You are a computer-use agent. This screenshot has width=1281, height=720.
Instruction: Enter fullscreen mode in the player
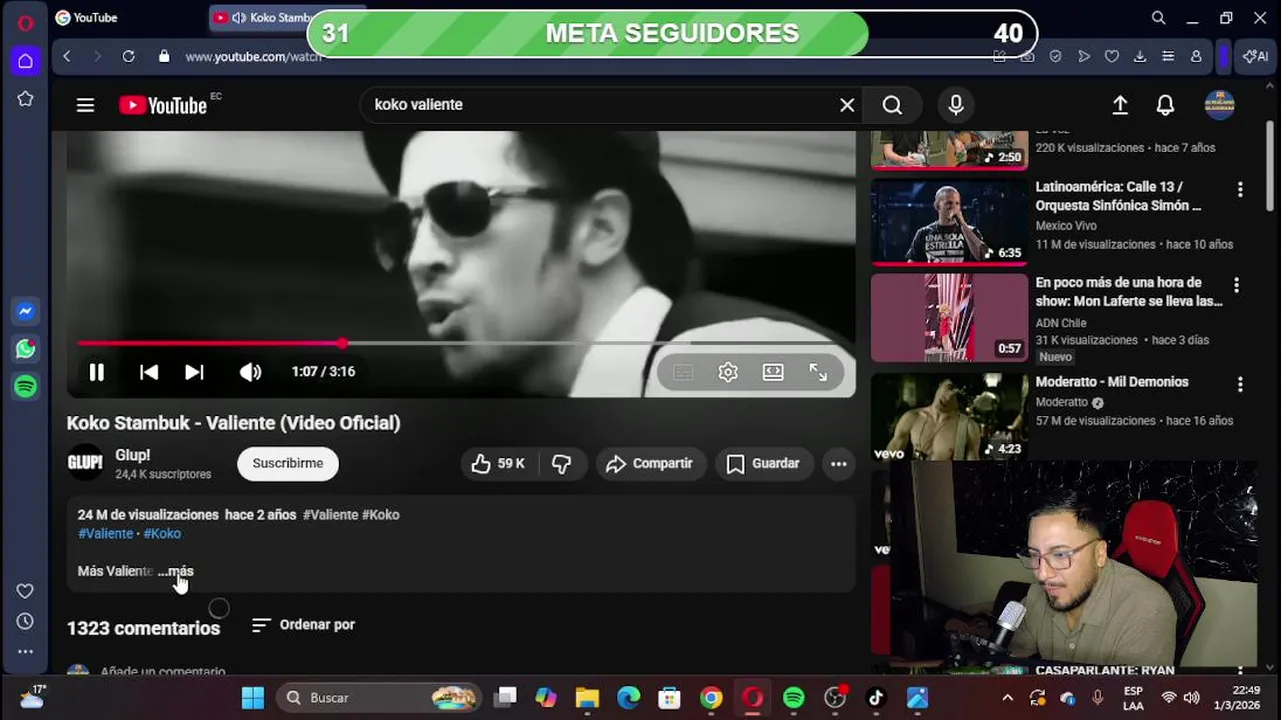click(x=818, y=372)
